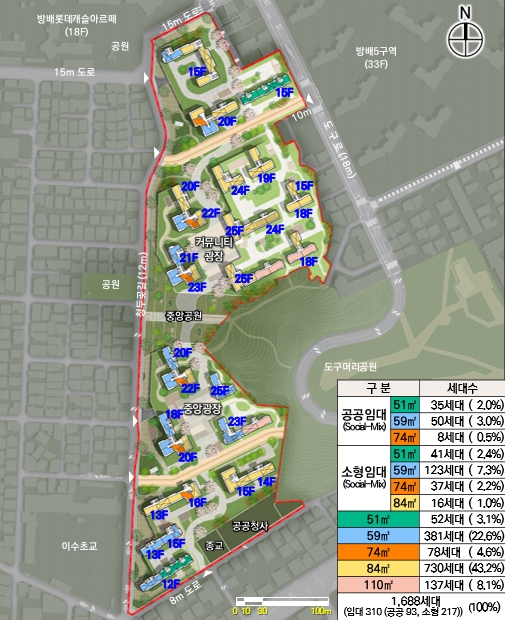Click the 51㎡ green legend swatch
The image size is (505, 620).
click(x=378, y=520)
